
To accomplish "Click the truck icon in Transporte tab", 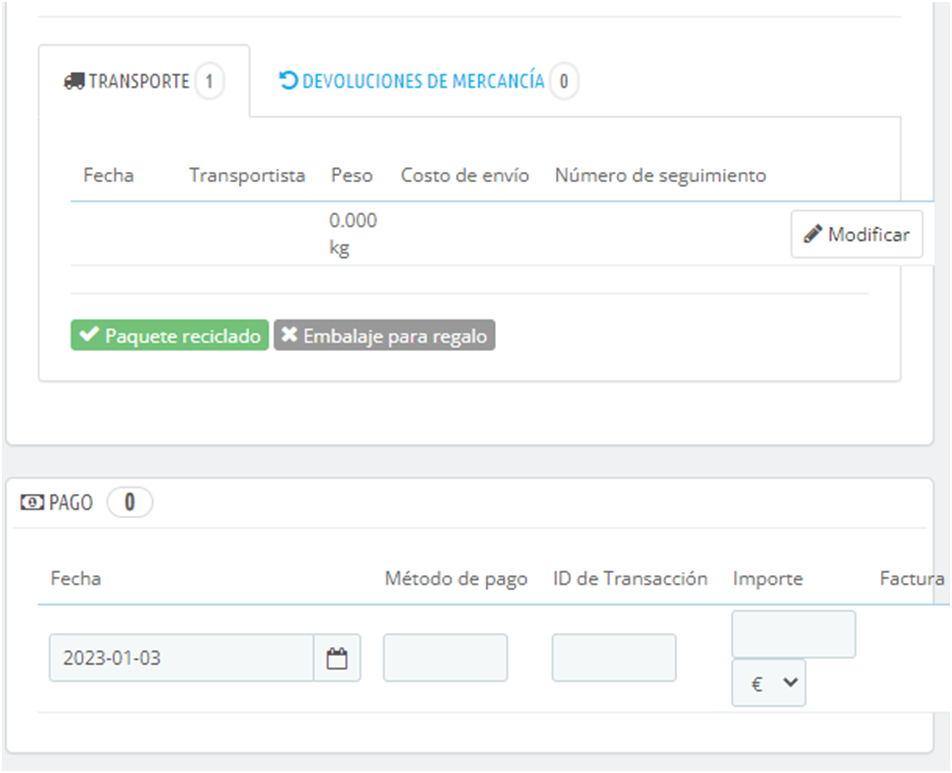I will click(x=74, y=81).
